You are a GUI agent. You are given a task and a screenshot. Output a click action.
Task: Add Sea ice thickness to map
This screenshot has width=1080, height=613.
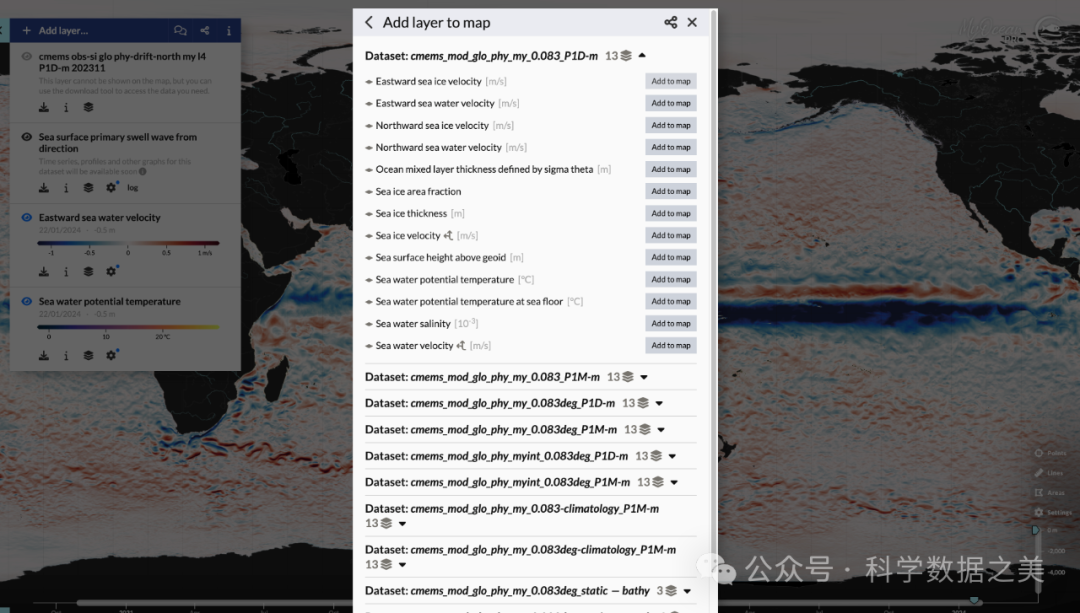(x=670, y=214)
